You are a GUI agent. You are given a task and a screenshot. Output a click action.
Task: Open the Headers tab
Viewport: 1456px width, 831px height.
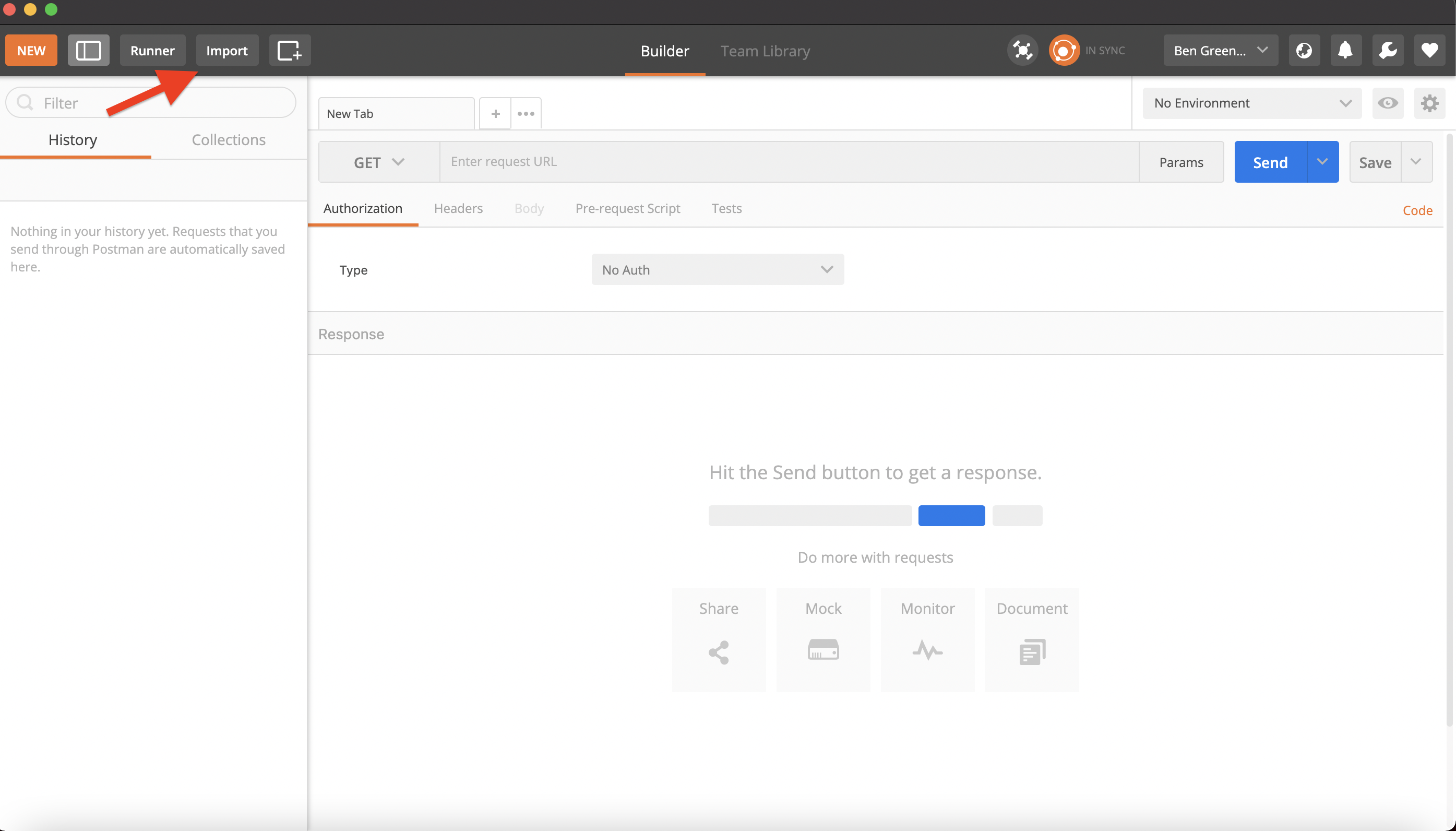(x=458, y=209)
